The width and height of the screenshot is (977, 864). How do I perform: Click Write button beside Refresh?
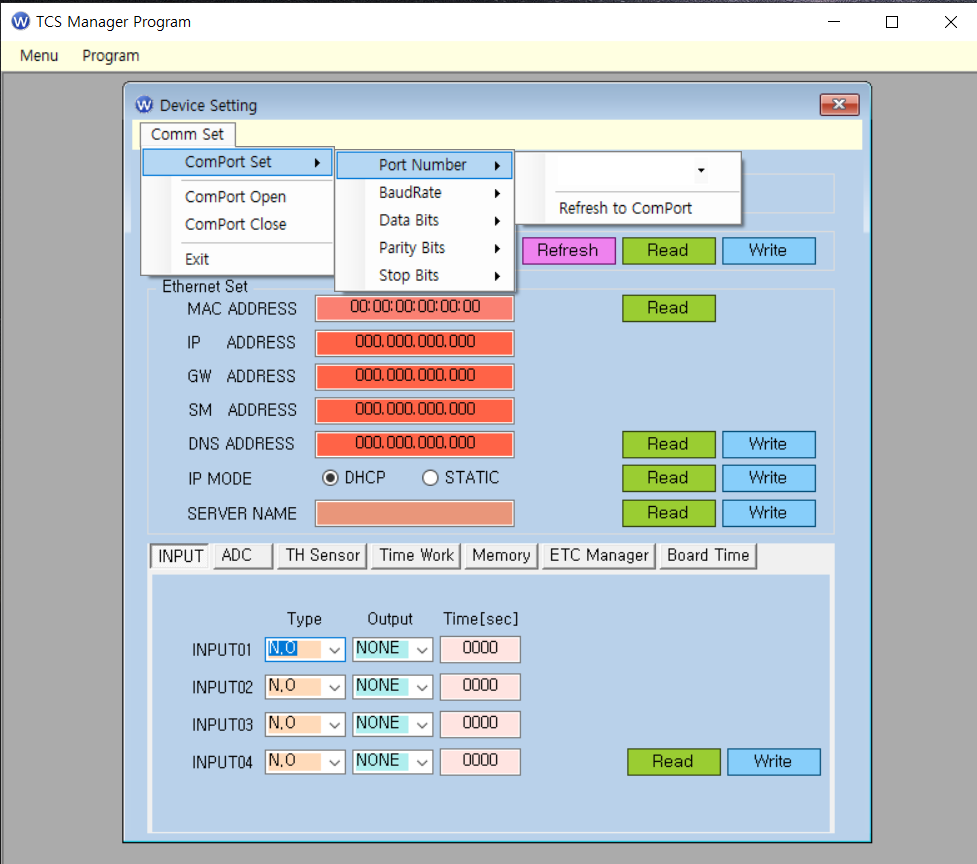[x=769, y=250]
